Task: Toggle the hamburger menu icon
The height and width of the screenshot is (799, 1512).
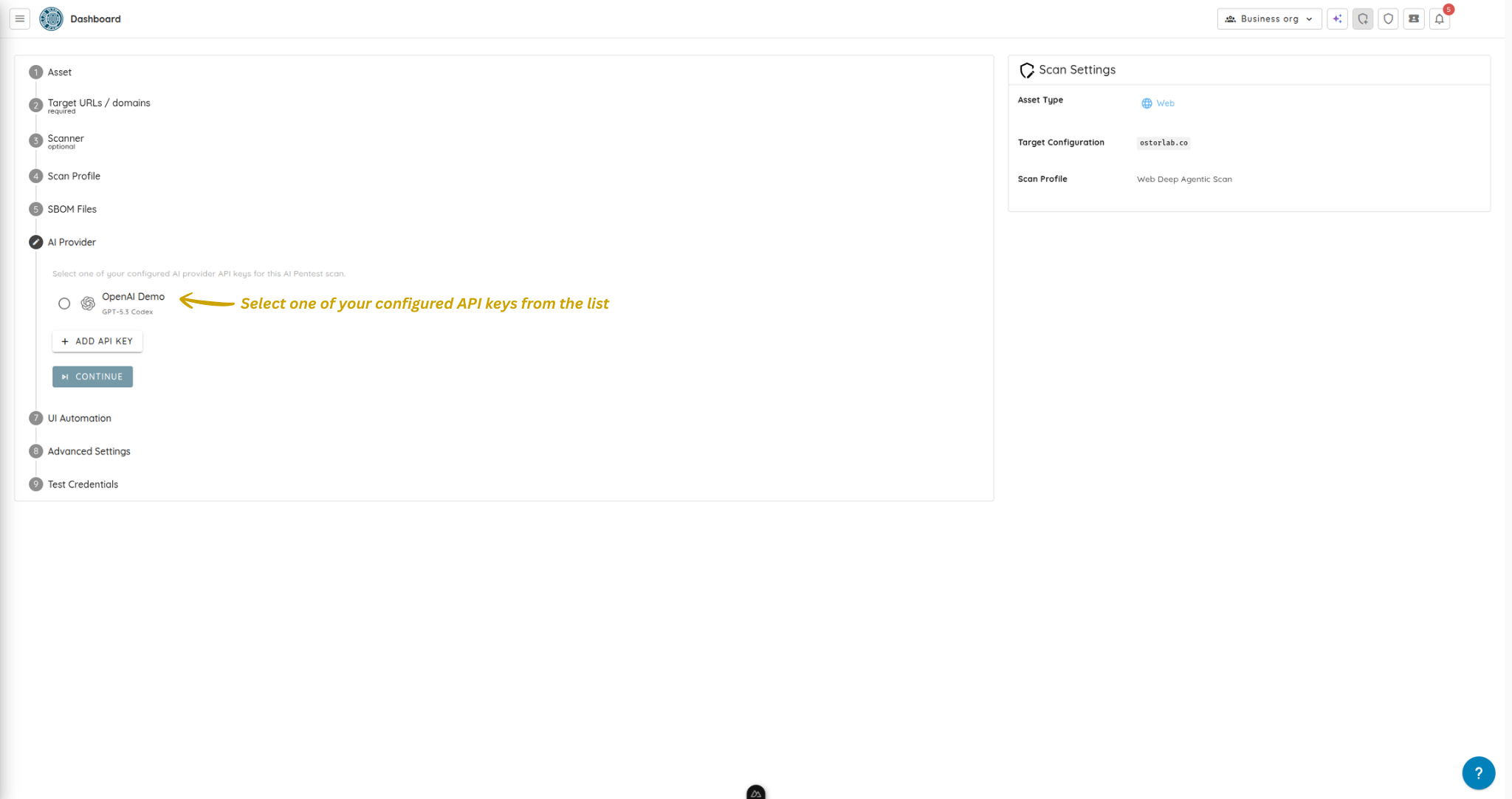Action: click(19, 18)
